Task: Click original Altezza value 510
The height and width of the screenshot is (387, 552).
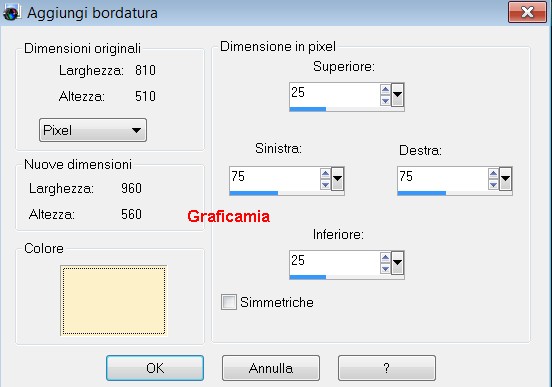Action: (145, 96)
